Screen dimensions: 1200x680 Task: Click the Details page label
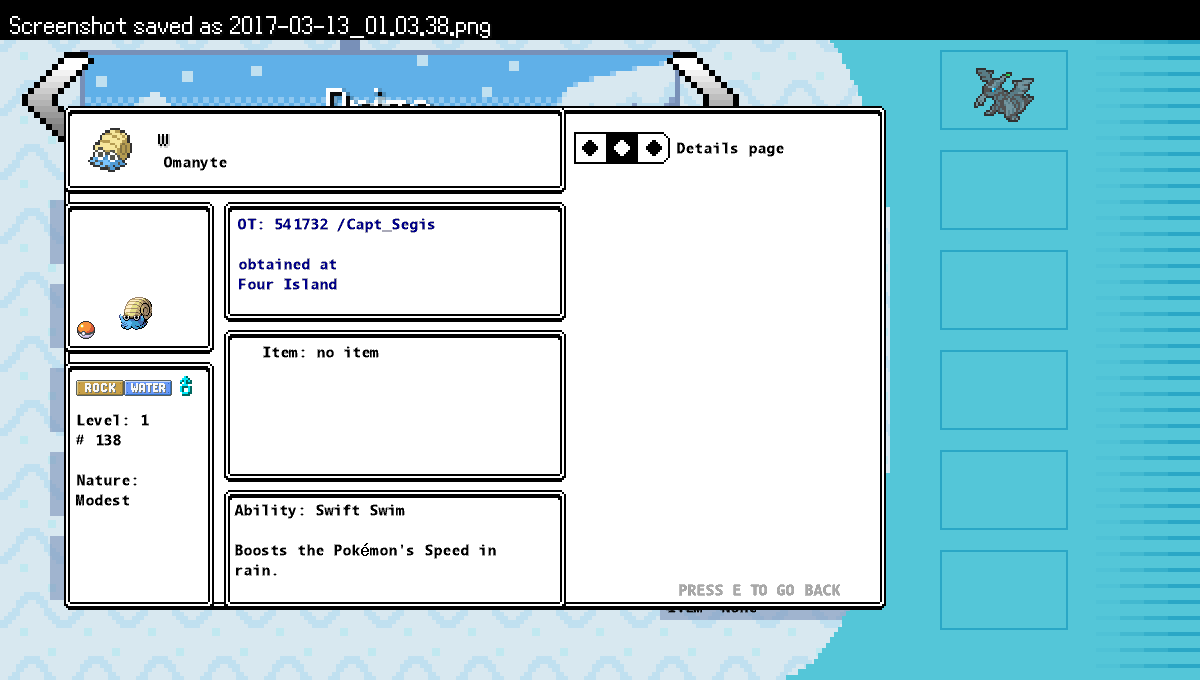click(730, 149)
